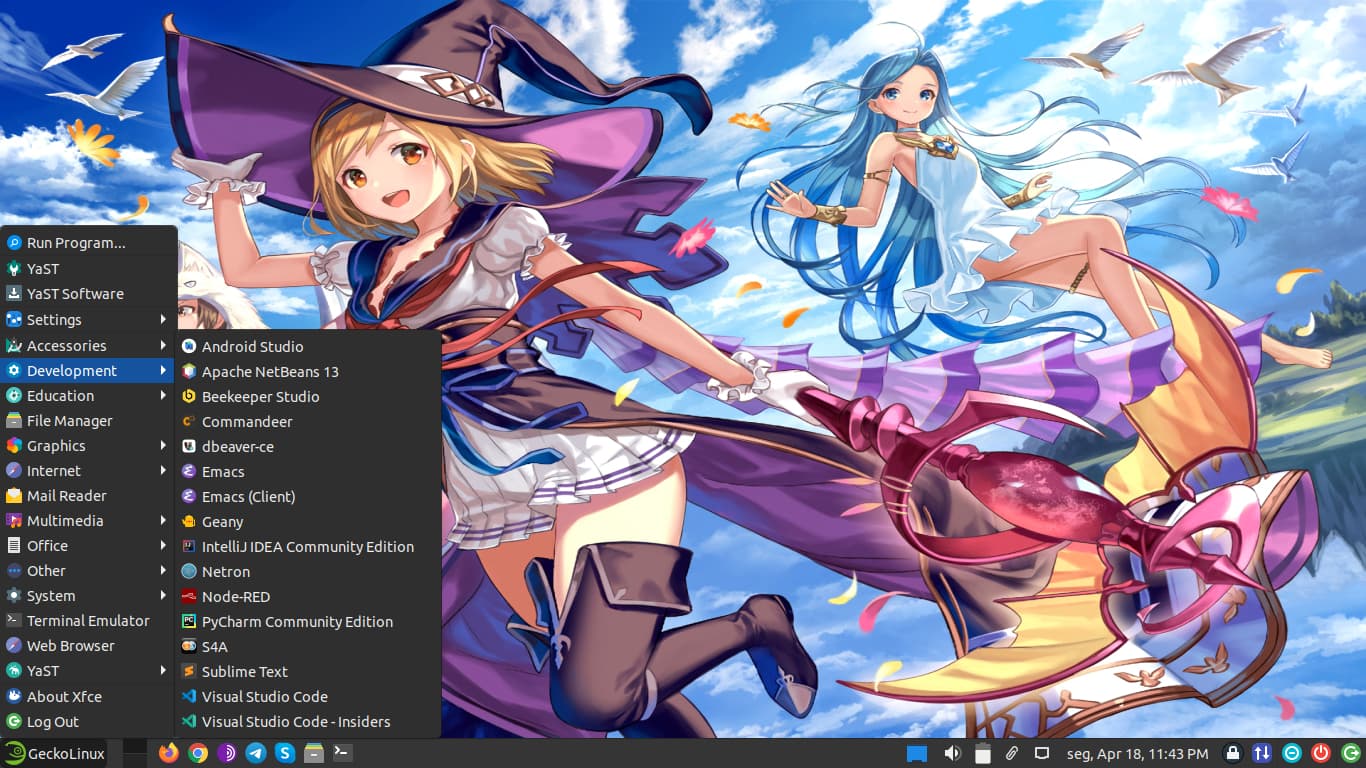Open Visual Studio Code - Insiders
Image resolution: width=1366 pixels, height=768 pixels.
pos(308,721)
